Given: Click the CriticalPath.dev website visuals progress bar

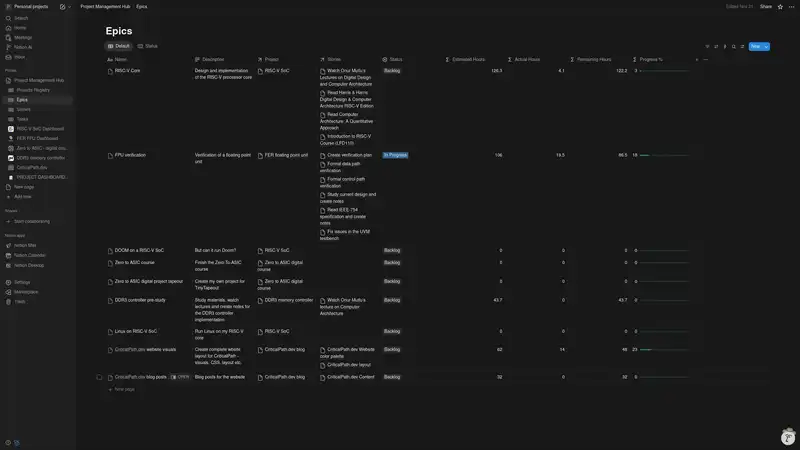Looking at the screenshot, I should pos(664,350).
